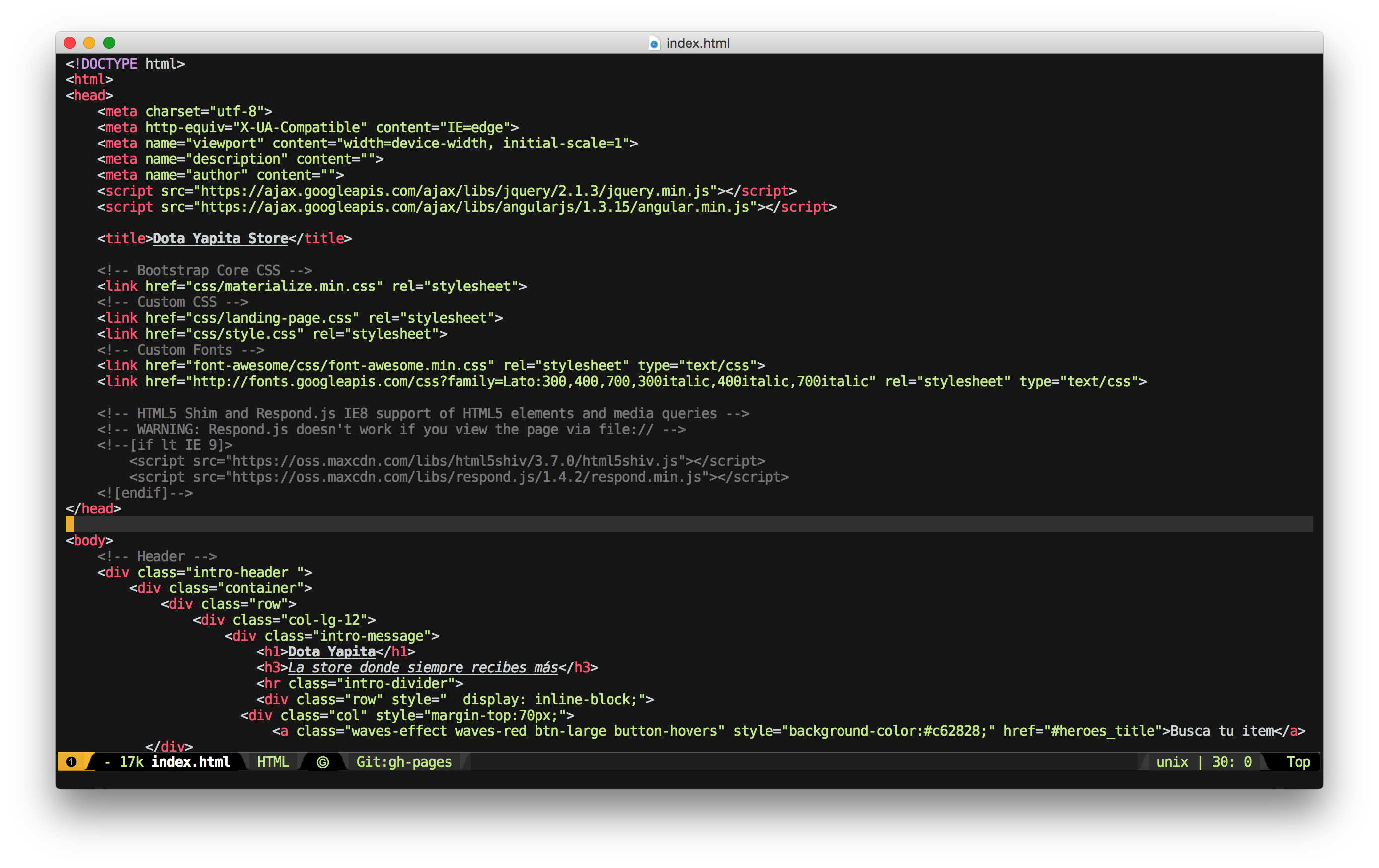Click the 17k file size in modeline
The height and width of the screenshot is (868, 1379).
tap(131, 762)
